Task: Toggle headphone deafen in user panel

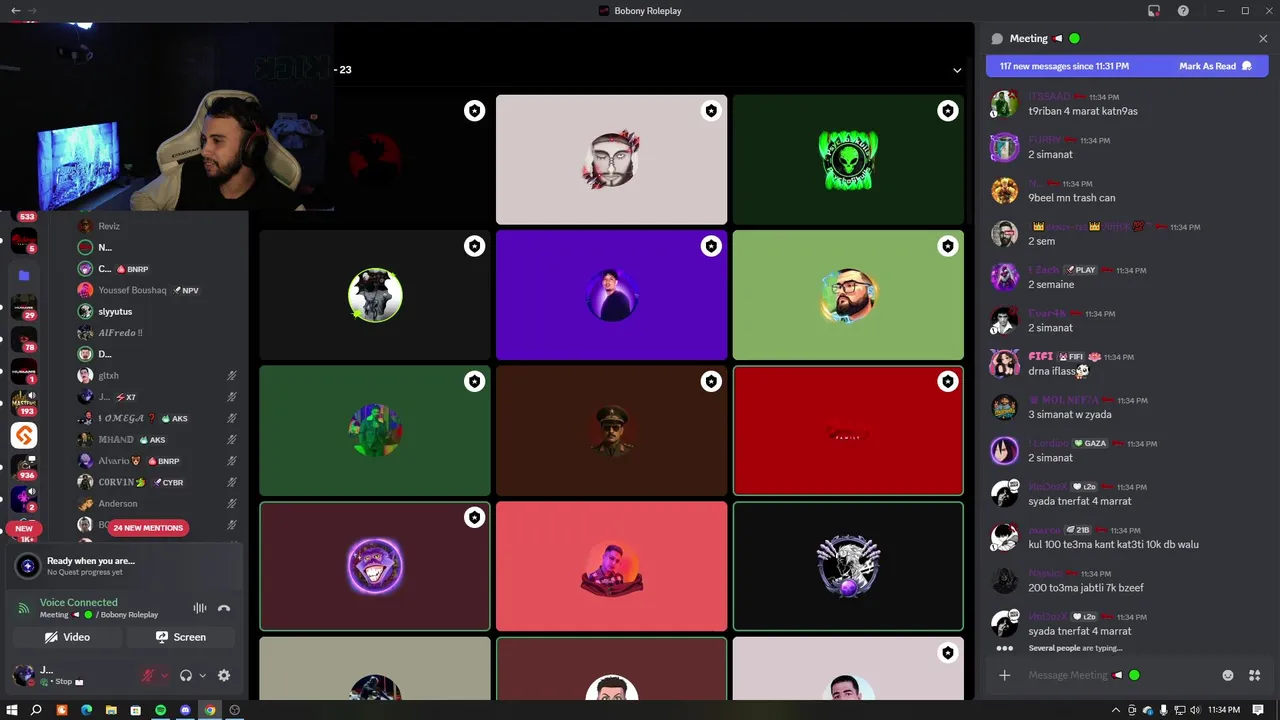Action: click(185, 676)
